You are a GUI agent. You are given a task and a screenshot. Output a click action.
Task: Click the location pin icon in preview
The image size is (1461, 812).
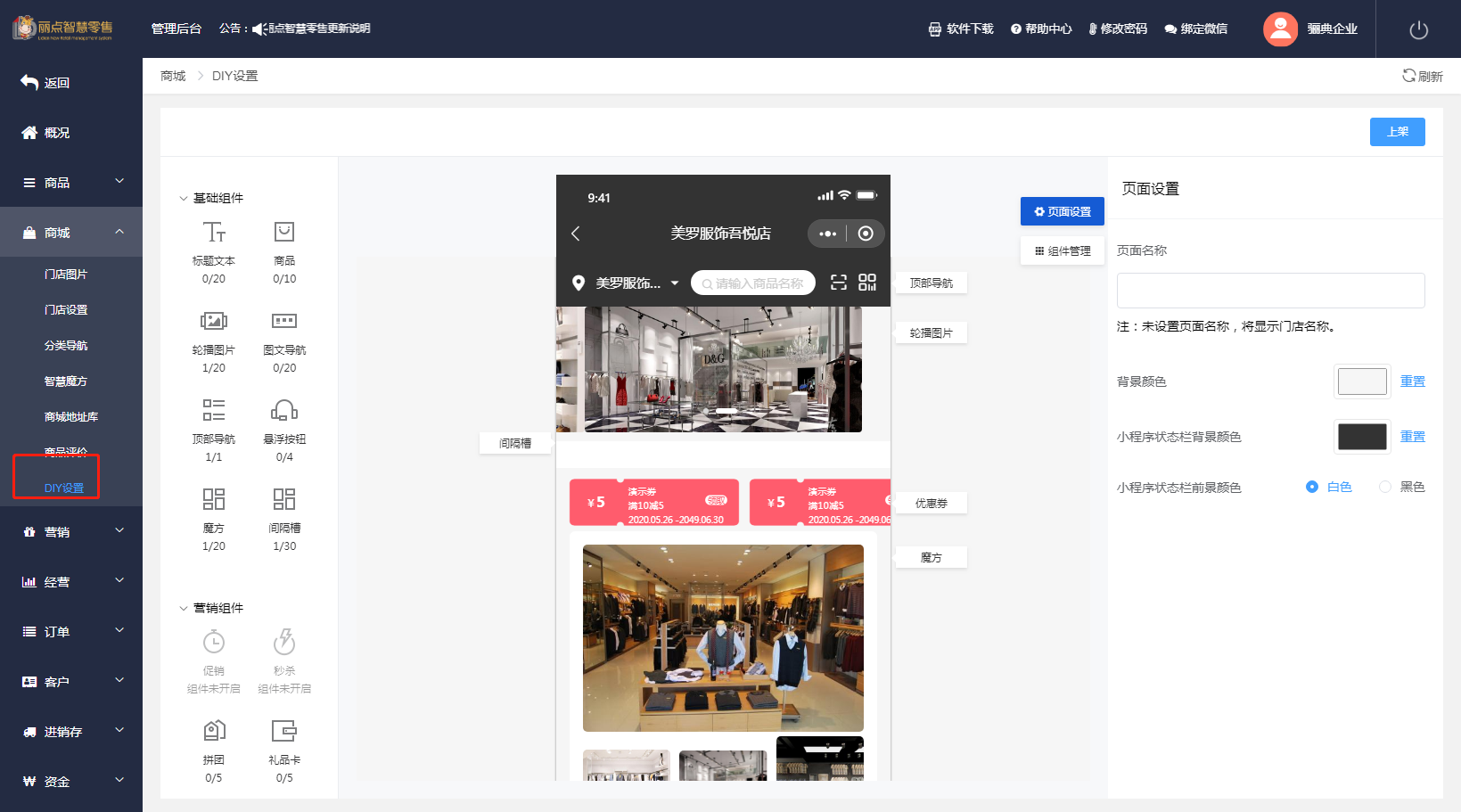pos(579,283)
